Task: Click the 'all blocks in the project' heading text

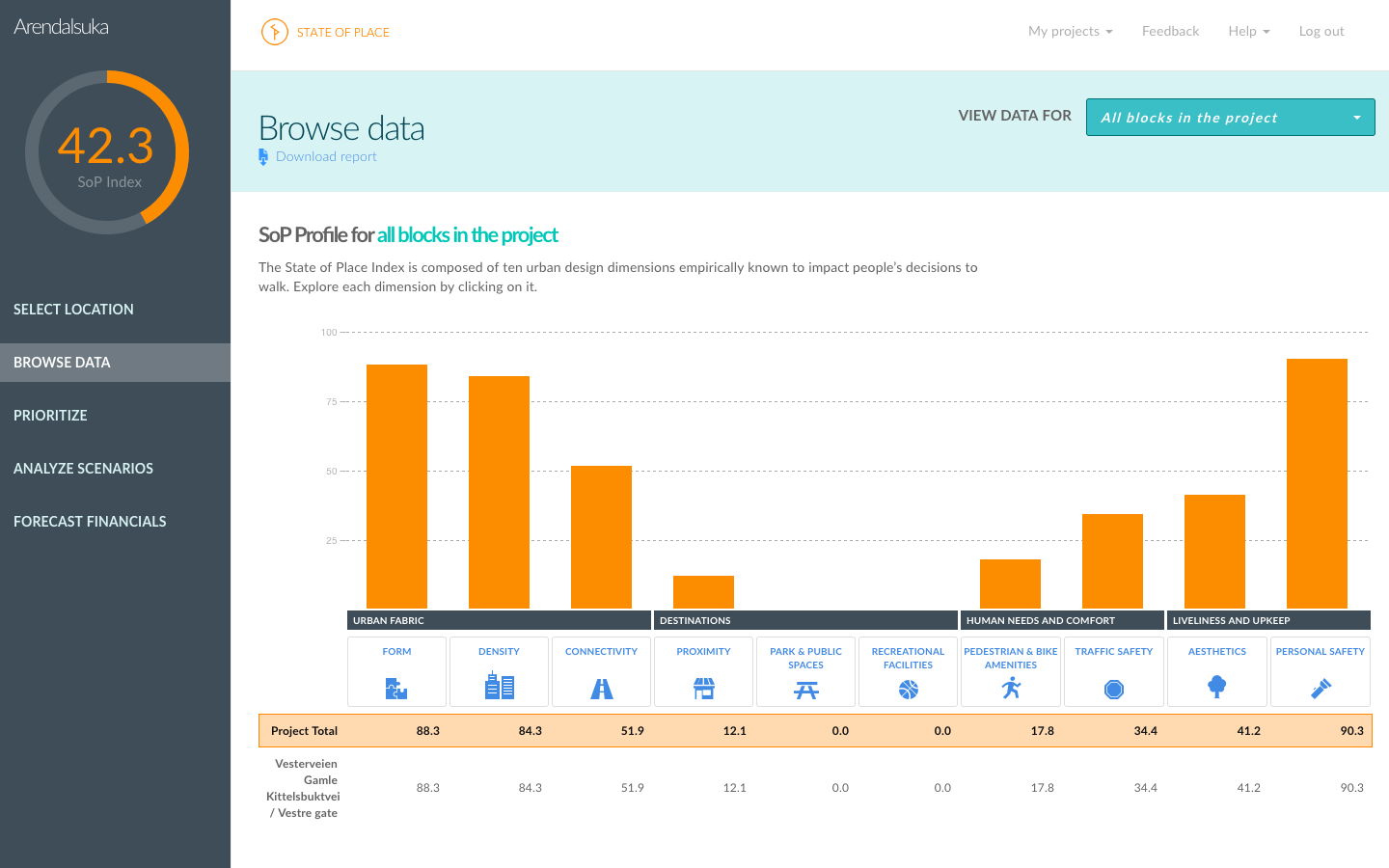Action: tap(468, 235)
